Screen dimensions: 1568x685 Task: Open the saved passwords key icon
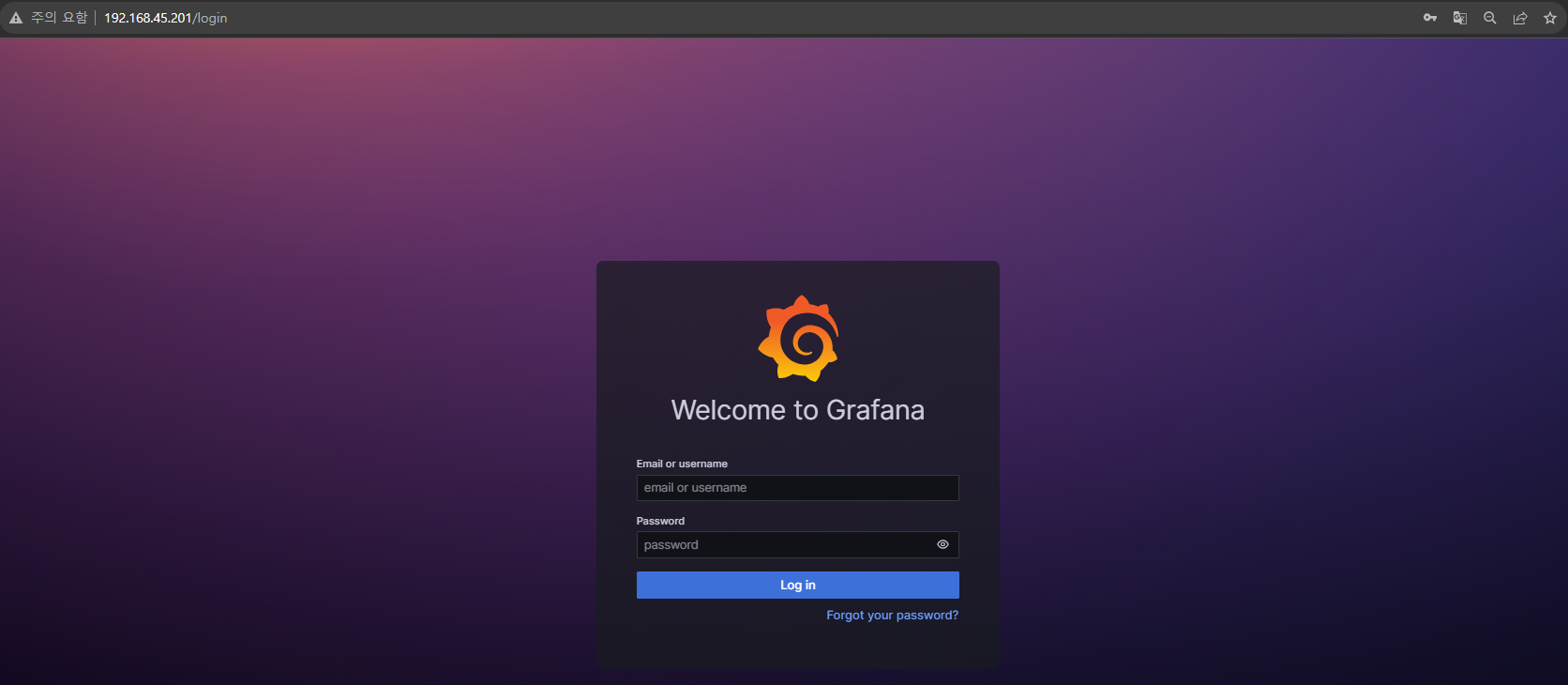pyautogui.click(x=1430, y=18)
